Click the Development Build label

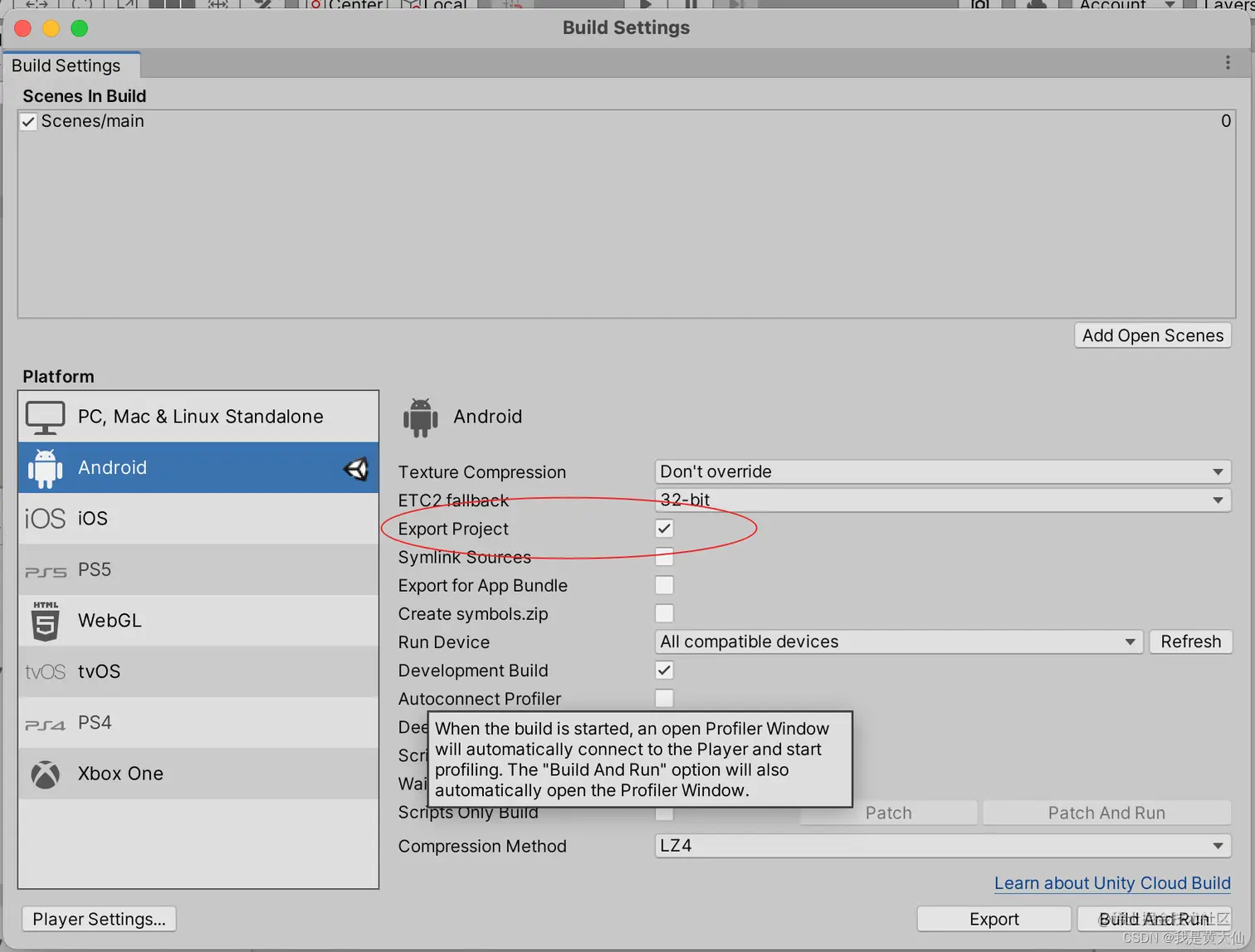click(x=473, y=671)
